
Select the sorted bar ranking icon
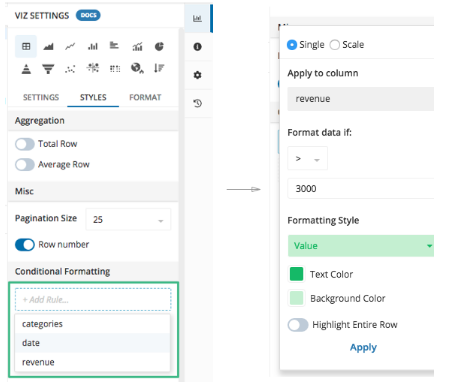(x=159, y=68)
